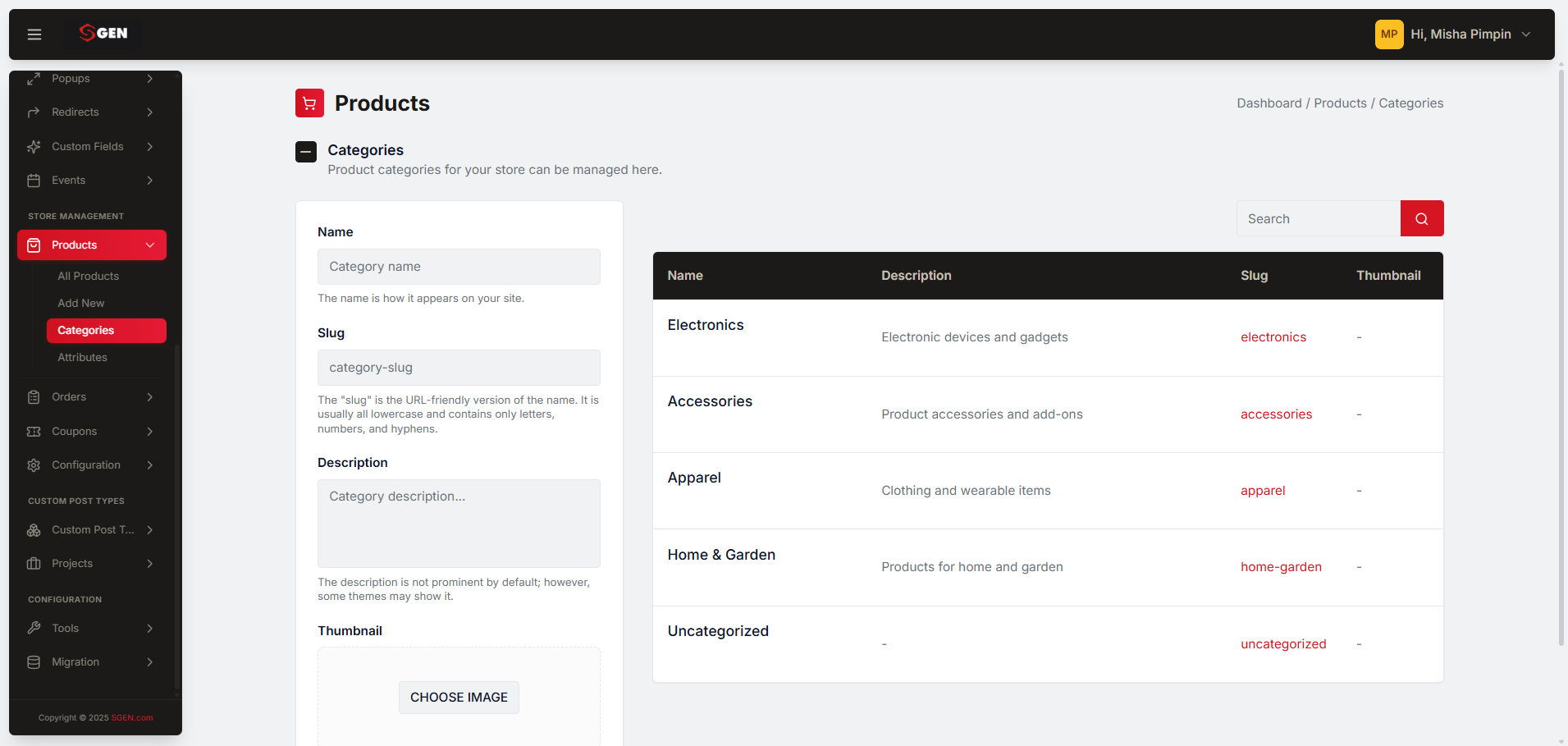Expand the Popups menu chevron

[150, 79]
